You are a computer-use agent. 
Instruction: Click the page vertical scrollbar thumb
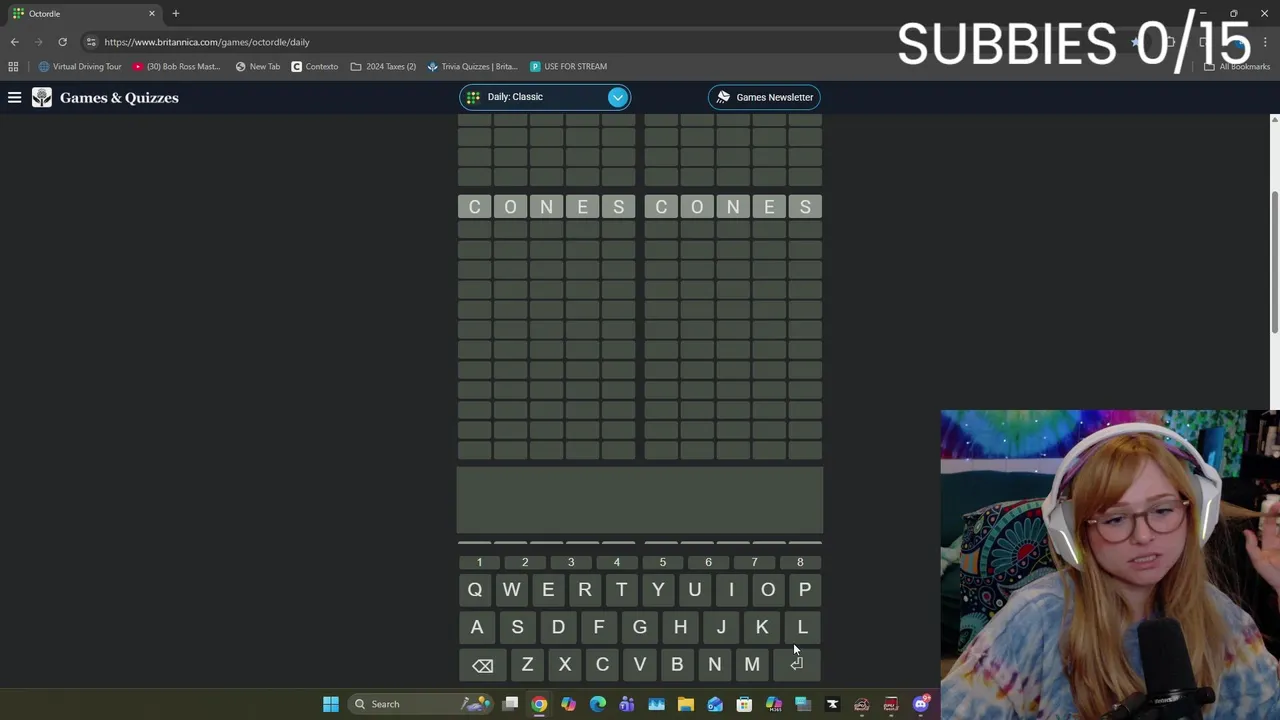(1274, 260)
